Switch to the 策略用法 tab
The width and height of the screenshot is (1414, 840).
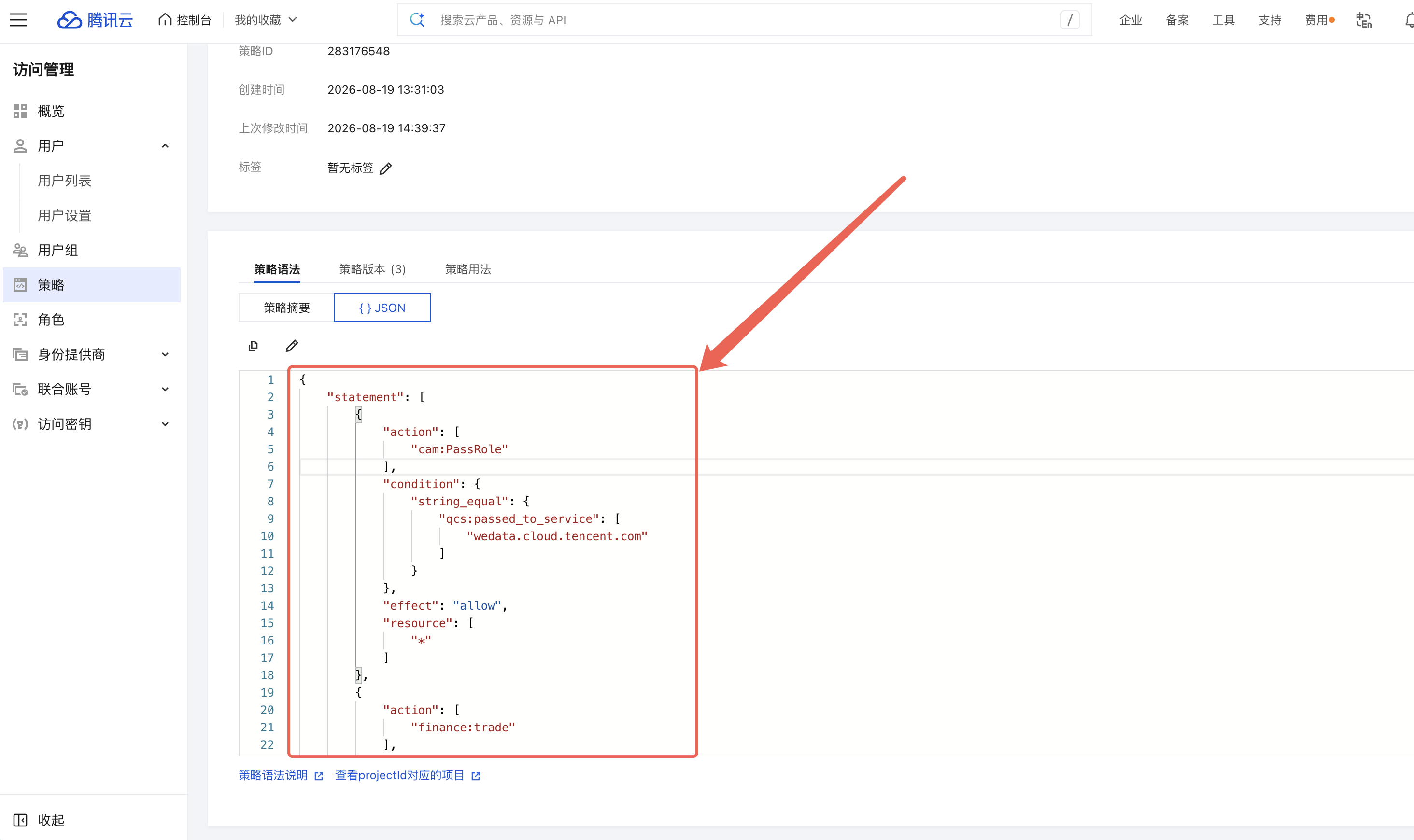pos(467,269)
